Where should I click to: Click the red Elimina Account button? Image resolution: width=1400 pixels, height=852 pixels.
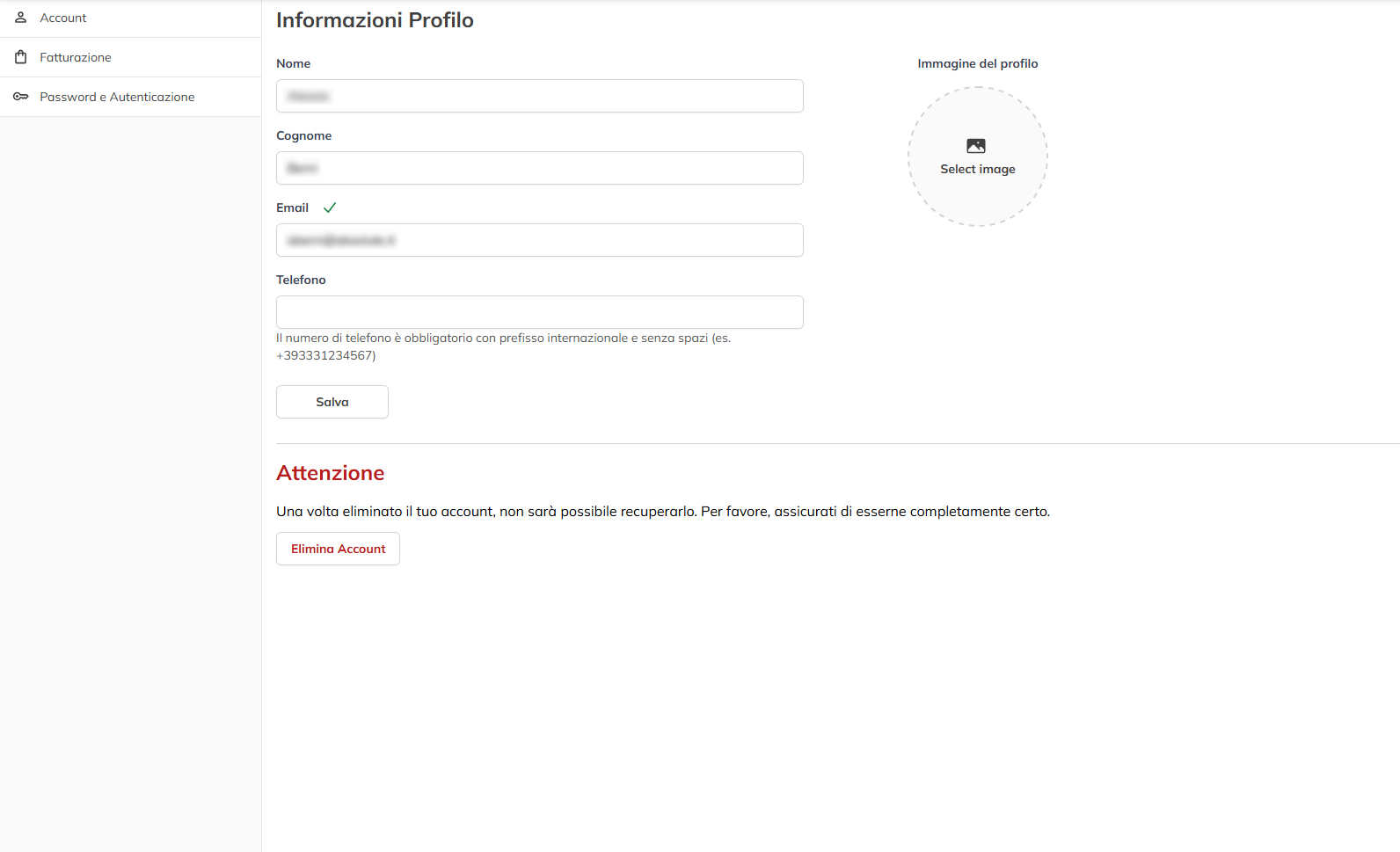[x=338, y=549]
